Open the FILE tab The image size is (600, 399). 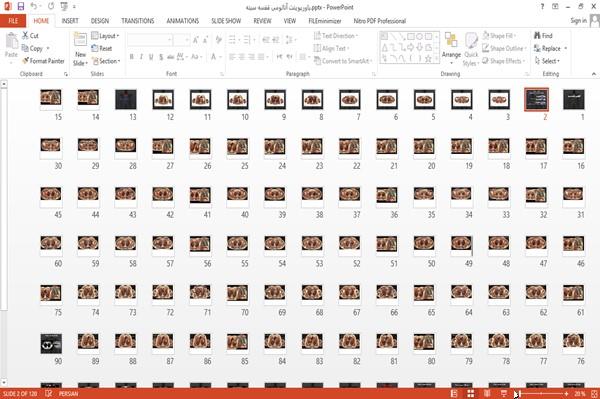click(x=13, y=21)
